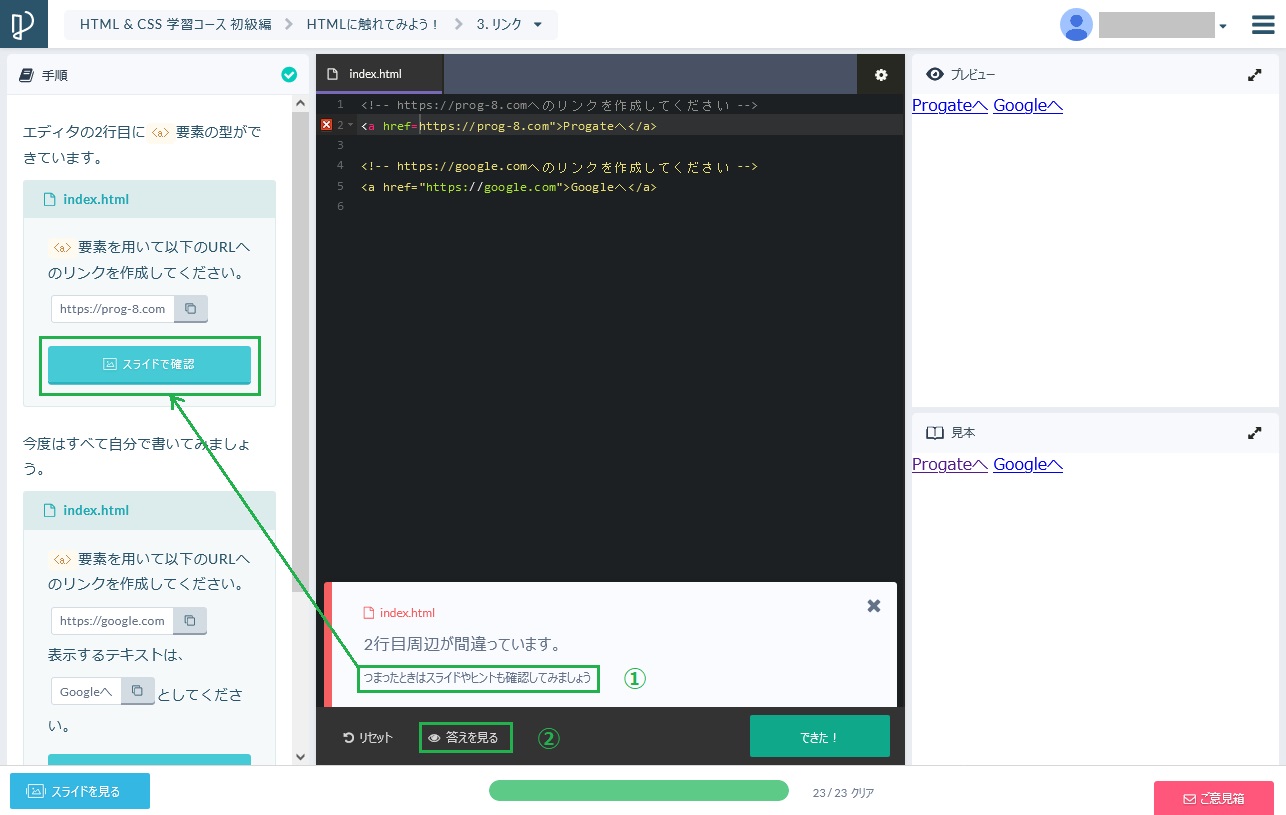This screenshot has width=1286, height=815.
Task: Click the green procedure completion checkmark
Action: point(289,75)
